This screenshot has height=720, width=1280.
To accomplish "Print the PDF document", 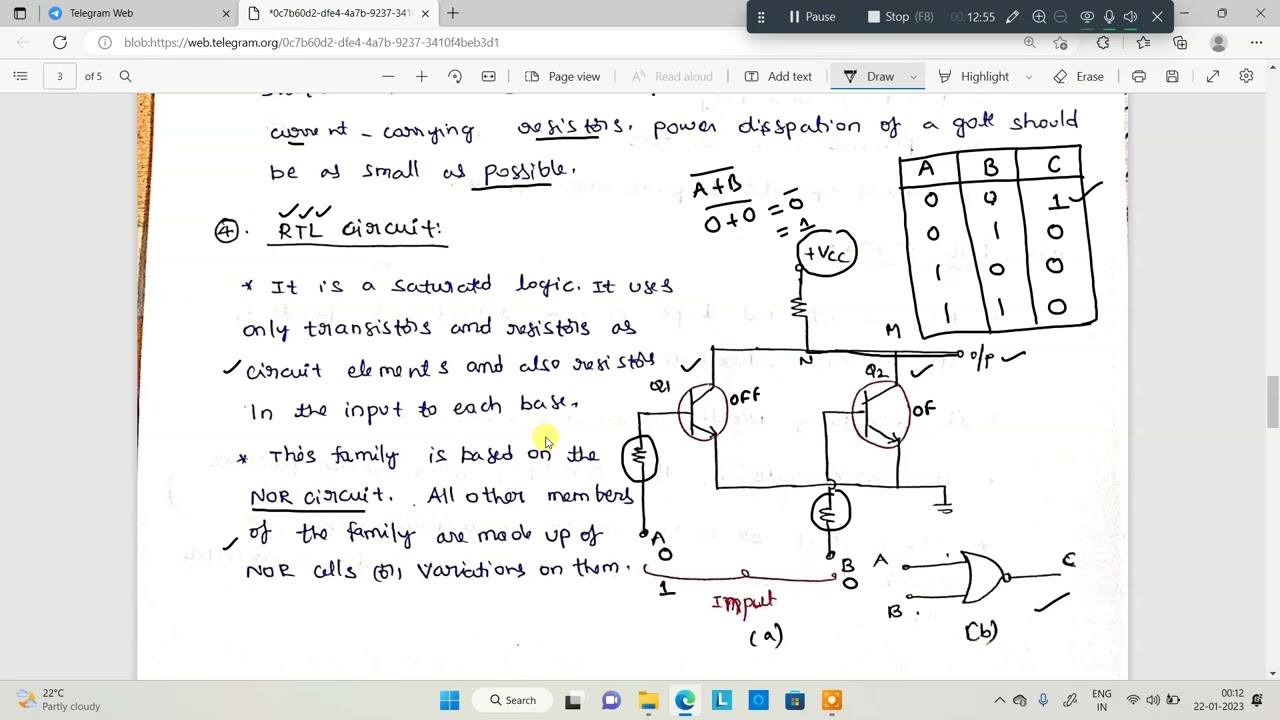I will (1138, 76).
